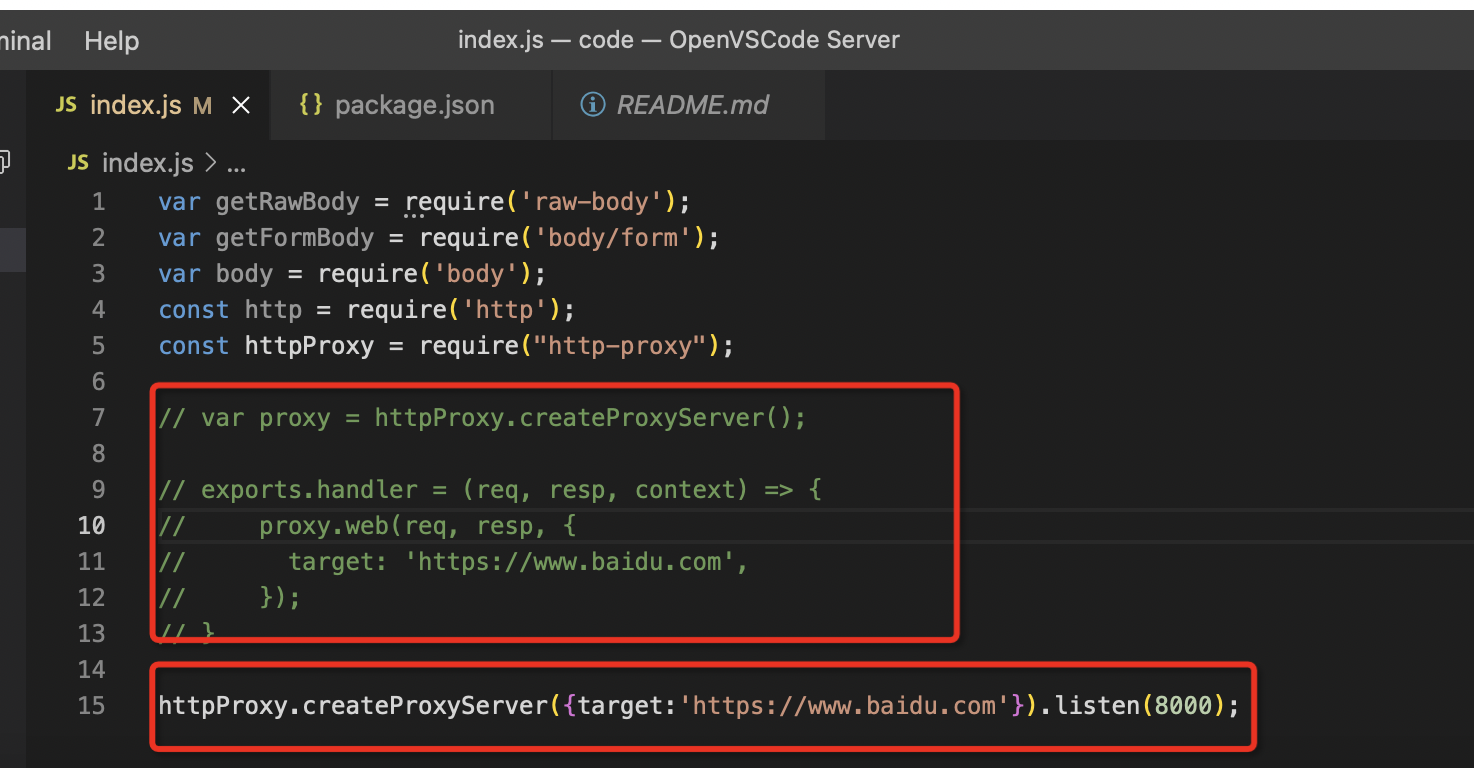This screenshot has height=768, width=1474.
Task: Click the info icon on README.md tab
Action: pyautogui.click(x=593, y=105)
